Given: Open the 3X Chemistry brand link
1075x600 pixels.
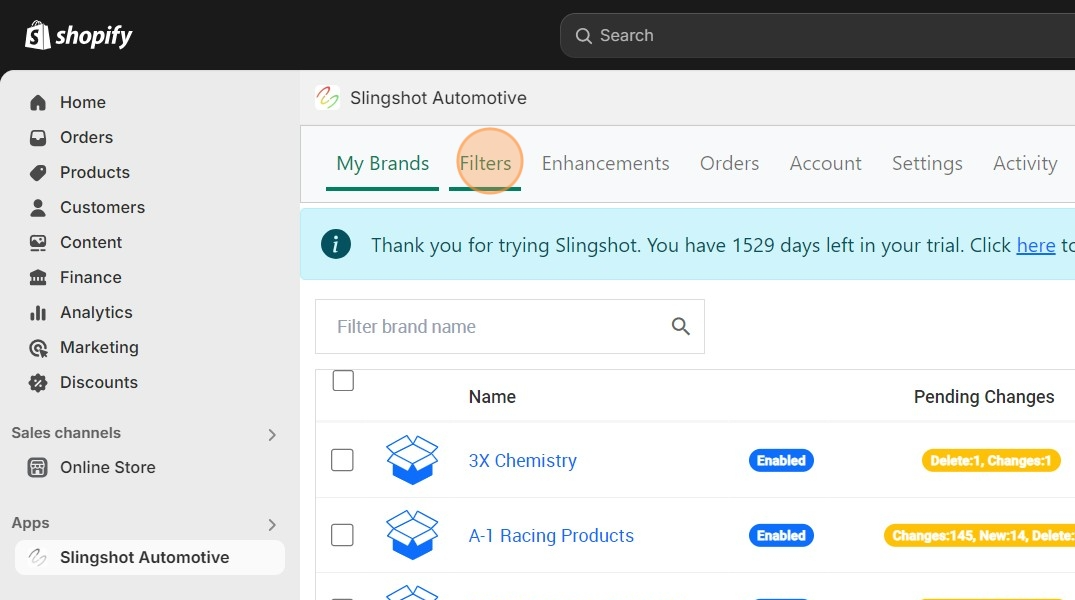Looking at the screenshot, I should point(522,461).
